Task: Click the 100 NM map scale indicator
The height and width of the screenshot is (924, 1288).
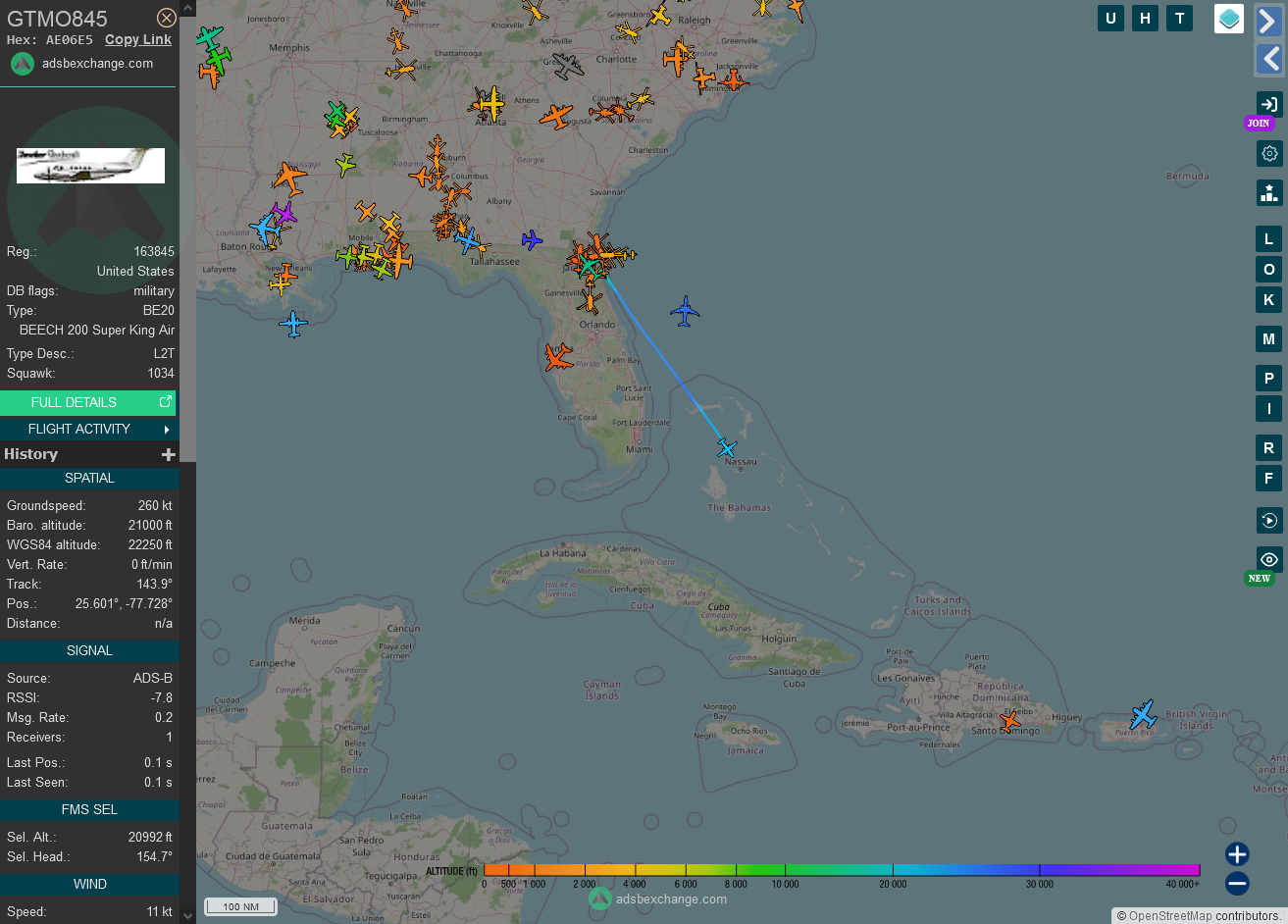Action: point(240,906)
